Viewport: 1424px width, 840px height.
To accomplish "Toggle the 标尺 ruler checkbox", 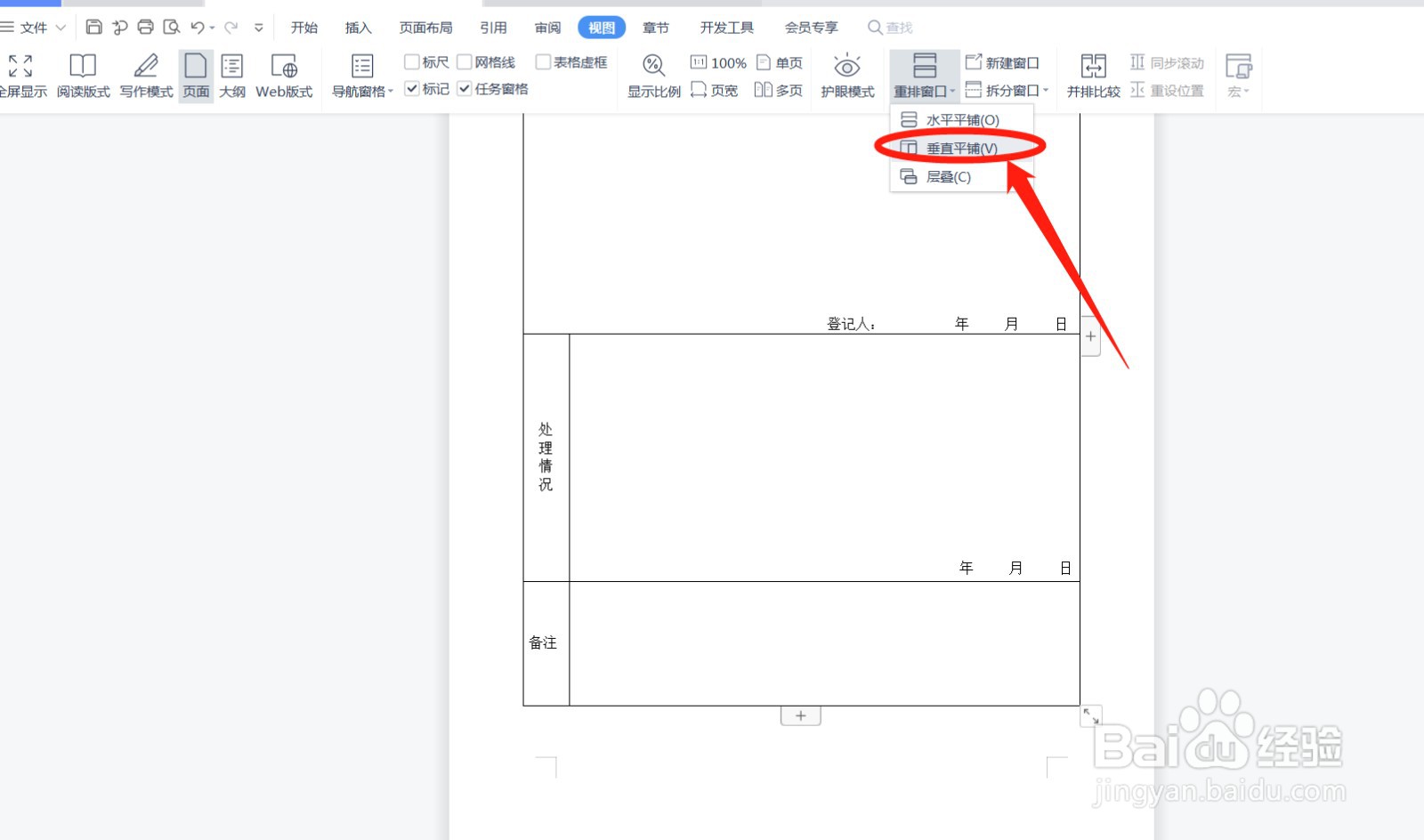I will point(412,61).
